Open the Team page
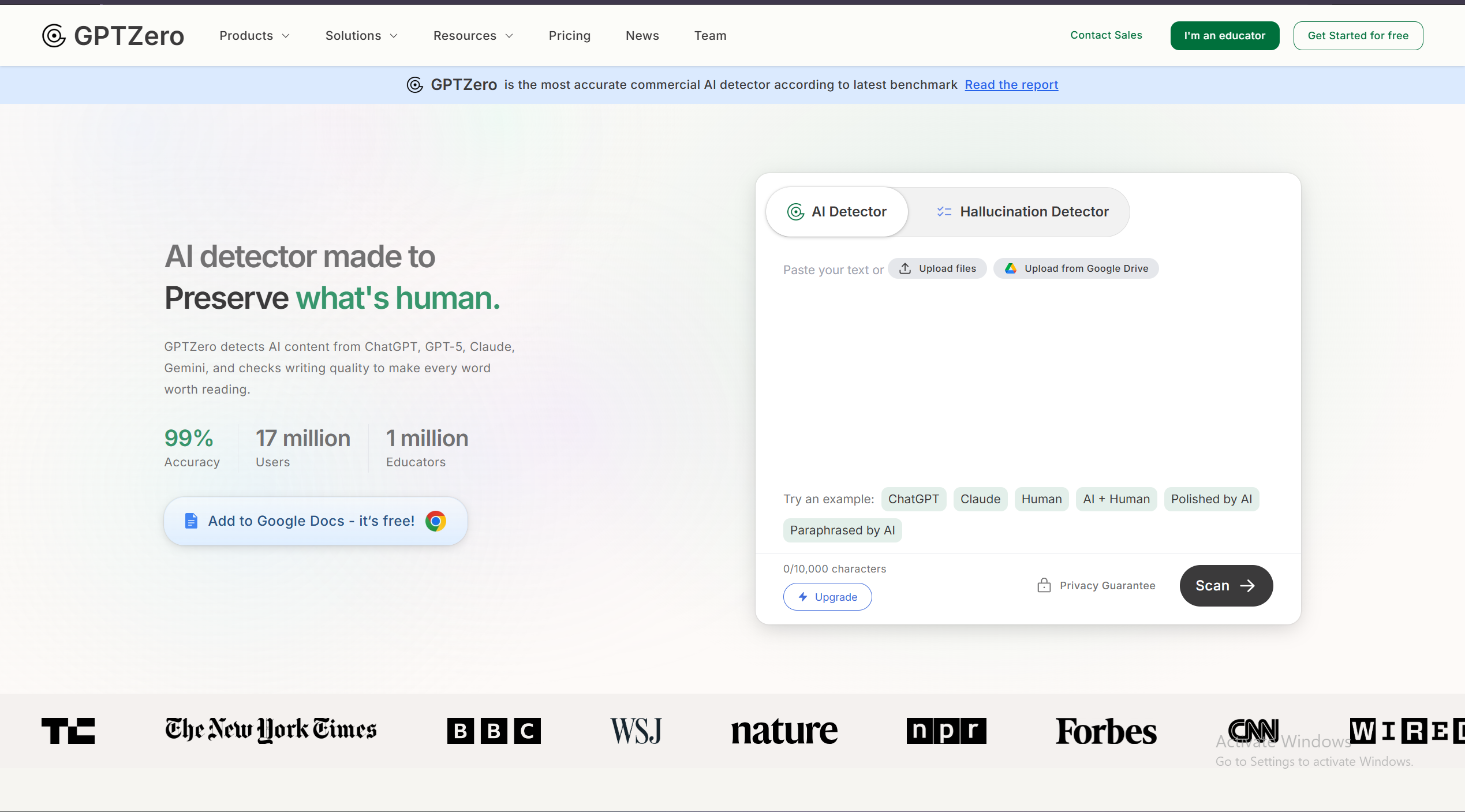Screen dimensions: 1465x812 (x=710, y=36)
